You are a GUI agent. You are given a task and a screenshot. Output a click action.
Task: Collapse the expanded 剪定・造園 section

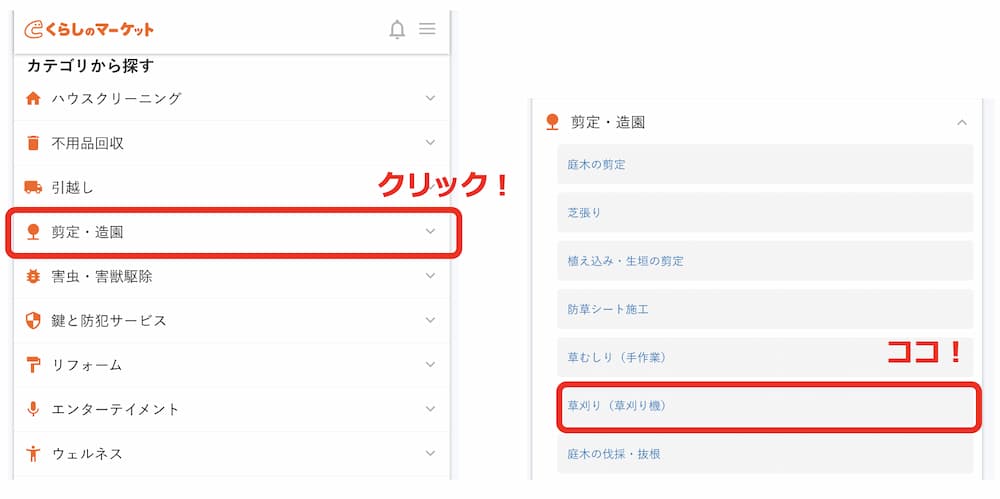962,122
